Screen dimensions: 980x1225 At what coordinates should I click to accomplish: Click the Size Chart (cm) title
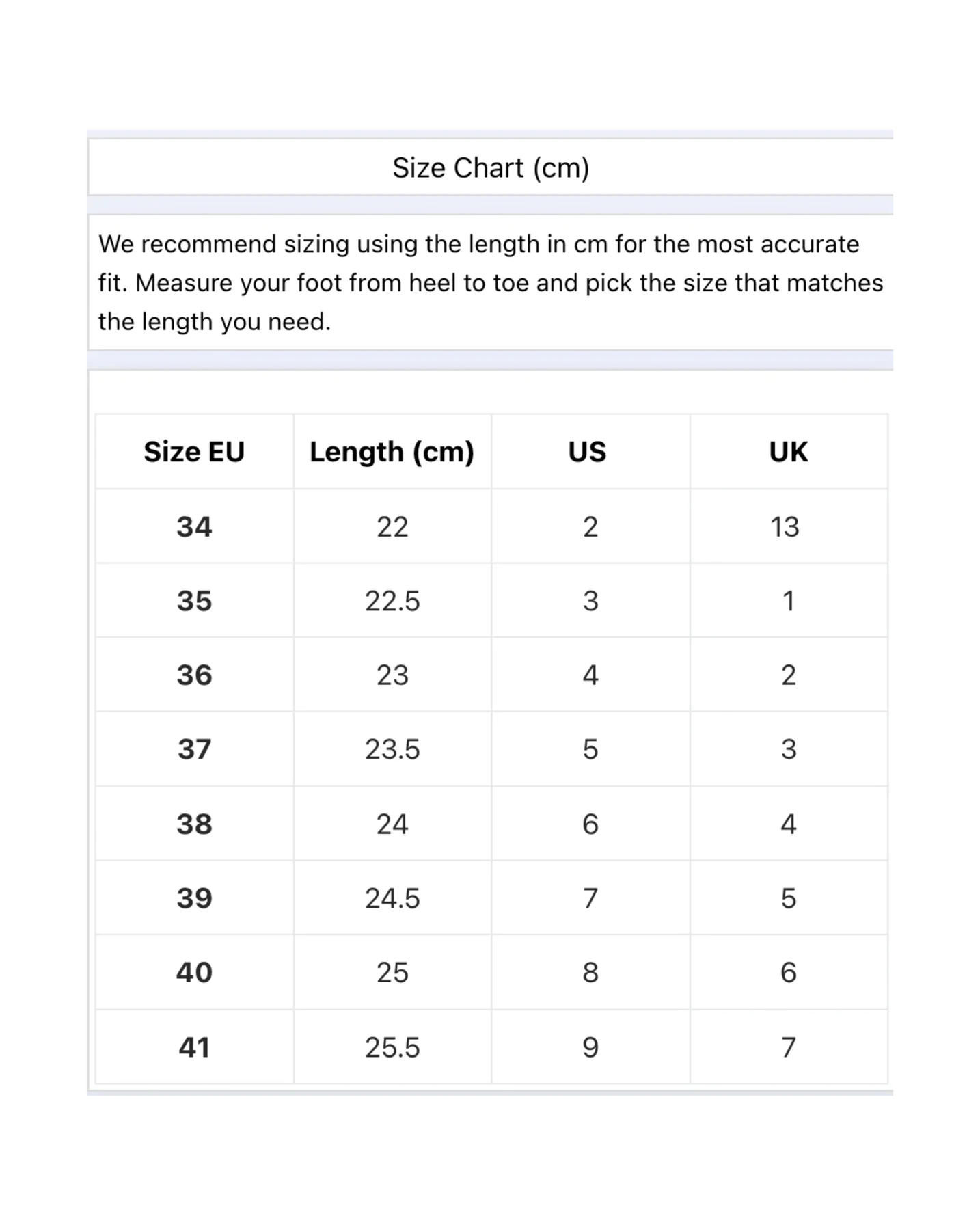pos(491,167)
